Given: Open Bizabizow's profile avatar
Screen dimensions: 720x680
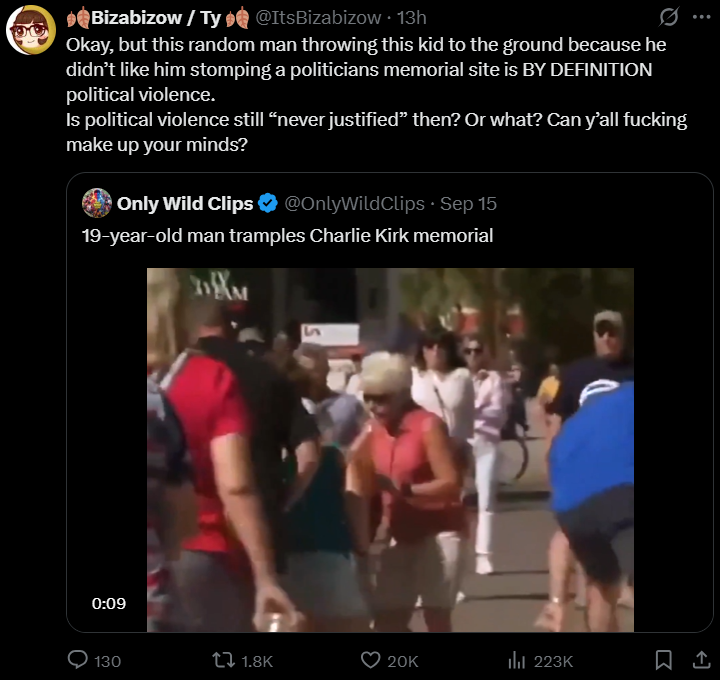Looking at the screenshot, I should tap(31, 30).
